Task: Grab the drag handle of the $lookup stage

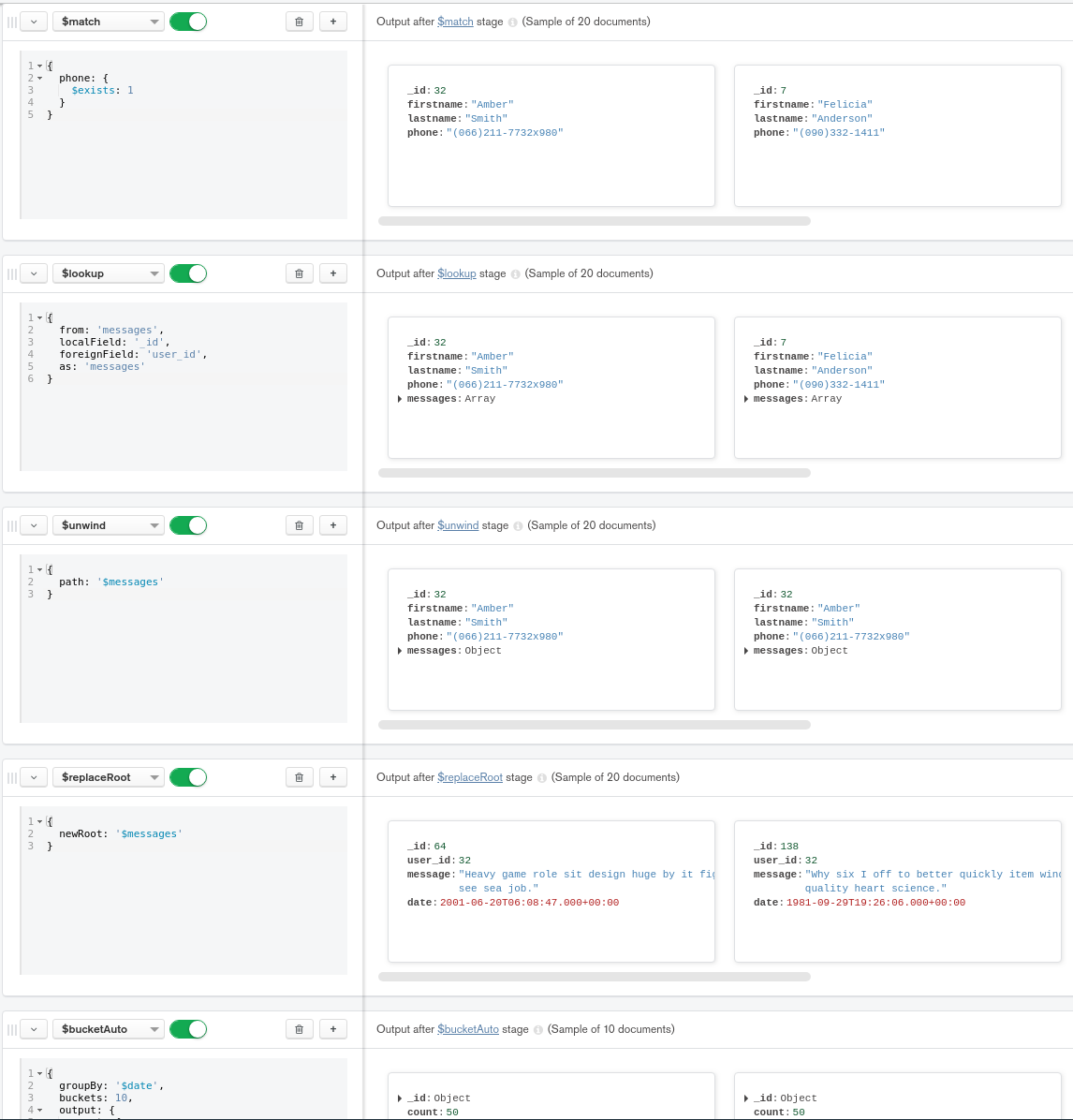Action: coord(12,273)
